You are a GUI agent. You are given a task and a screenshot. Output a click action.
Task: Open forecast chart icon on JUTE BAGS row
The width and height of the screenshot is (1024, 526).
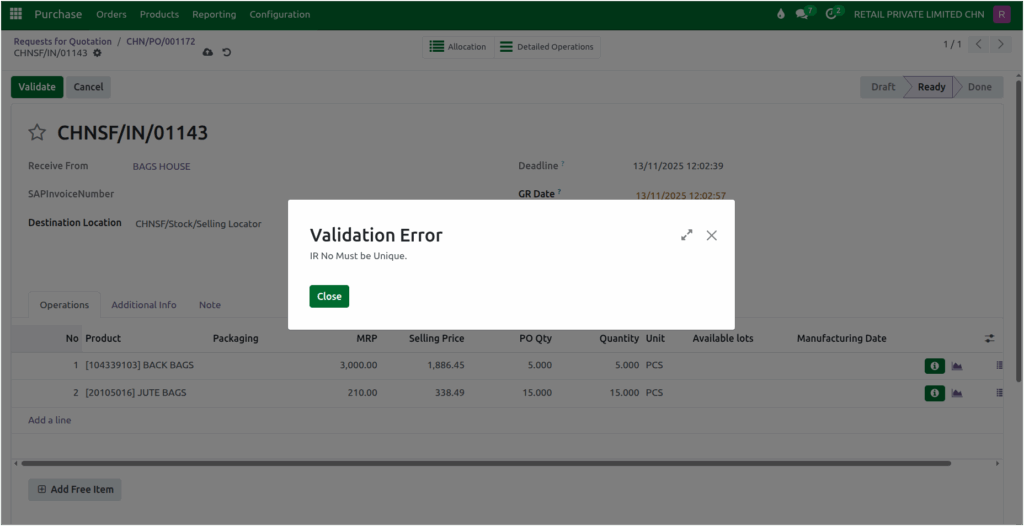coord(957,393)
